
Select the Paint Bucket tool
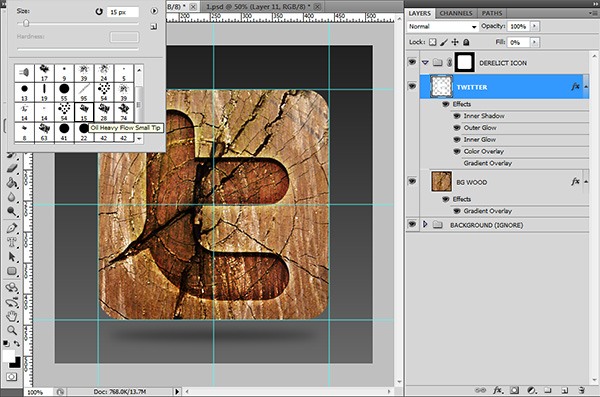coord(12,183)
